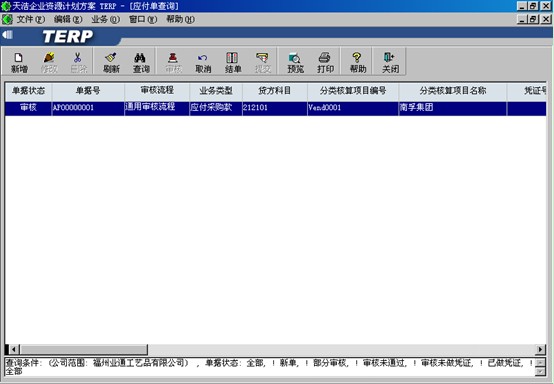This screenshot has height=384, width=554.
Task: Sort by 单据号 column header
Action: [88, 91]
